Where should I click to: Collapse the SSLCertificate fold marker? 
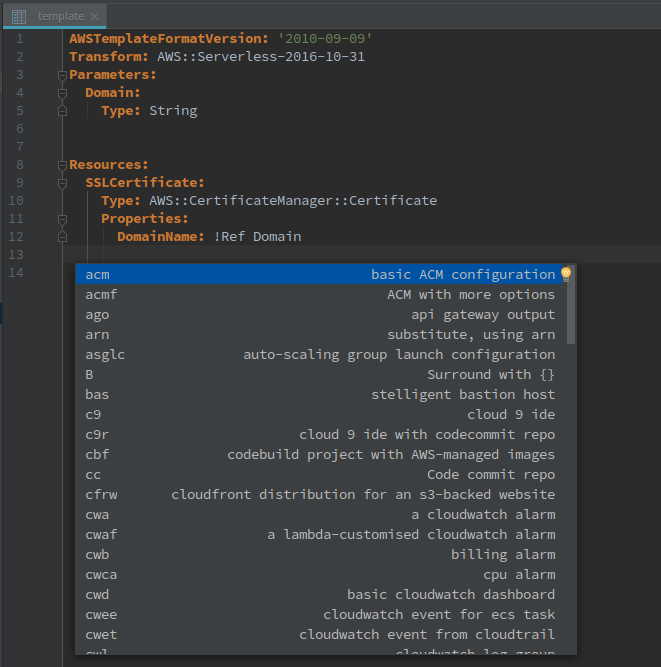pos(62,183)
